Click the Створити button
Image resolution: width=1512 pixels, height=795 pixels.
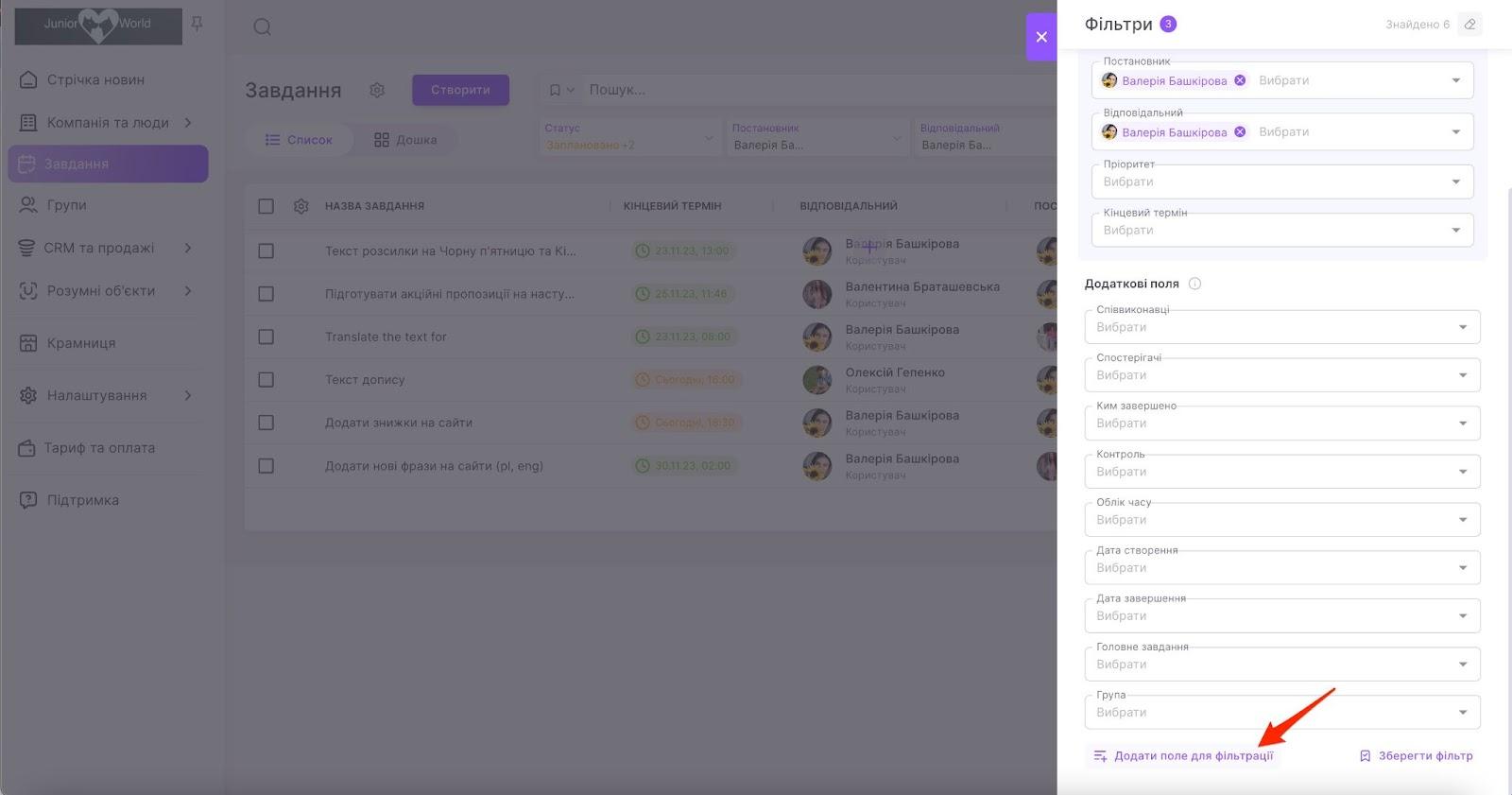pyautogui.click(x=460, y=90)
